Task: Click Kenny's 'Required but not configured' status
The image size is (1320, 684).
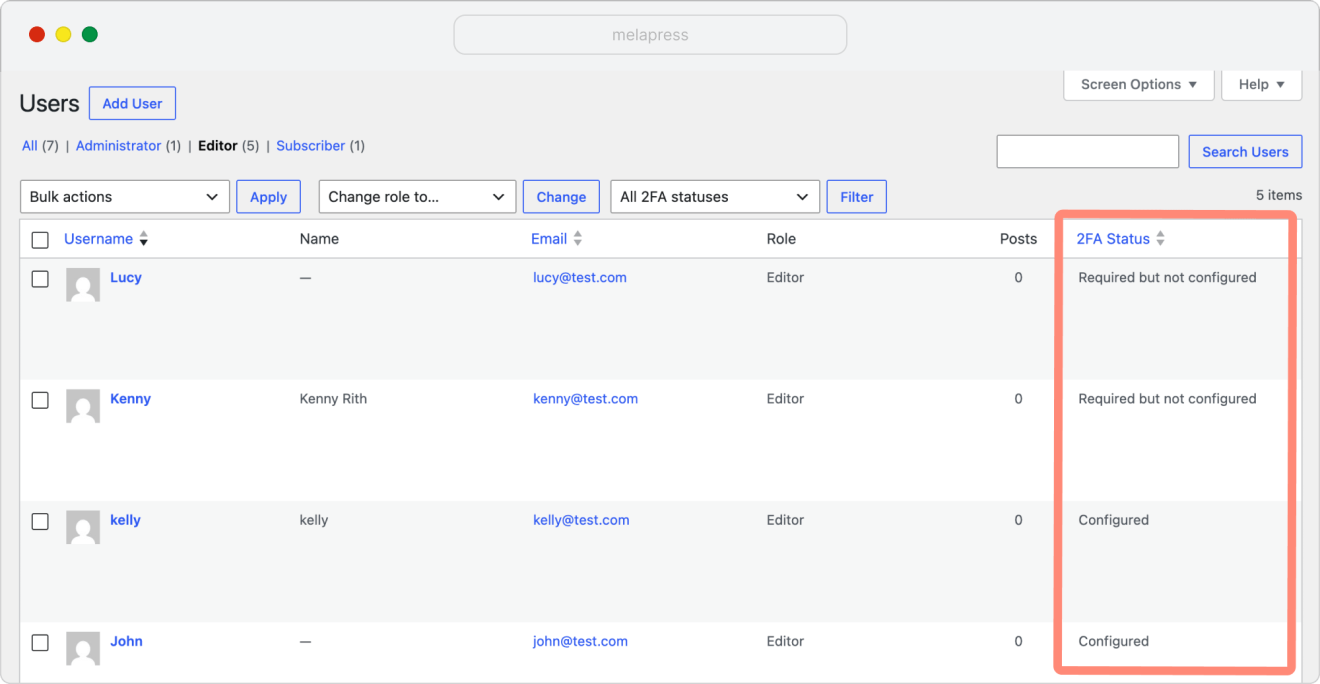Action: coord(1167,399)
